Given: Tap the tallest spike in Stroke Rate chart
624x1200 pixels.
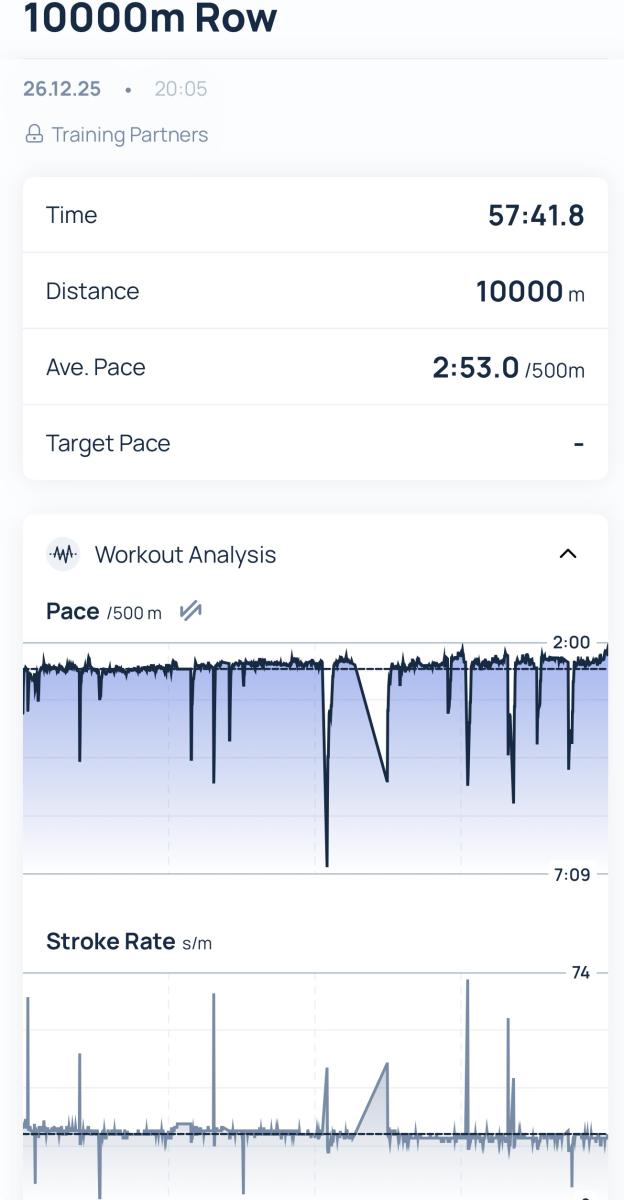Looking at the screenshot, I should click(467, 983).
